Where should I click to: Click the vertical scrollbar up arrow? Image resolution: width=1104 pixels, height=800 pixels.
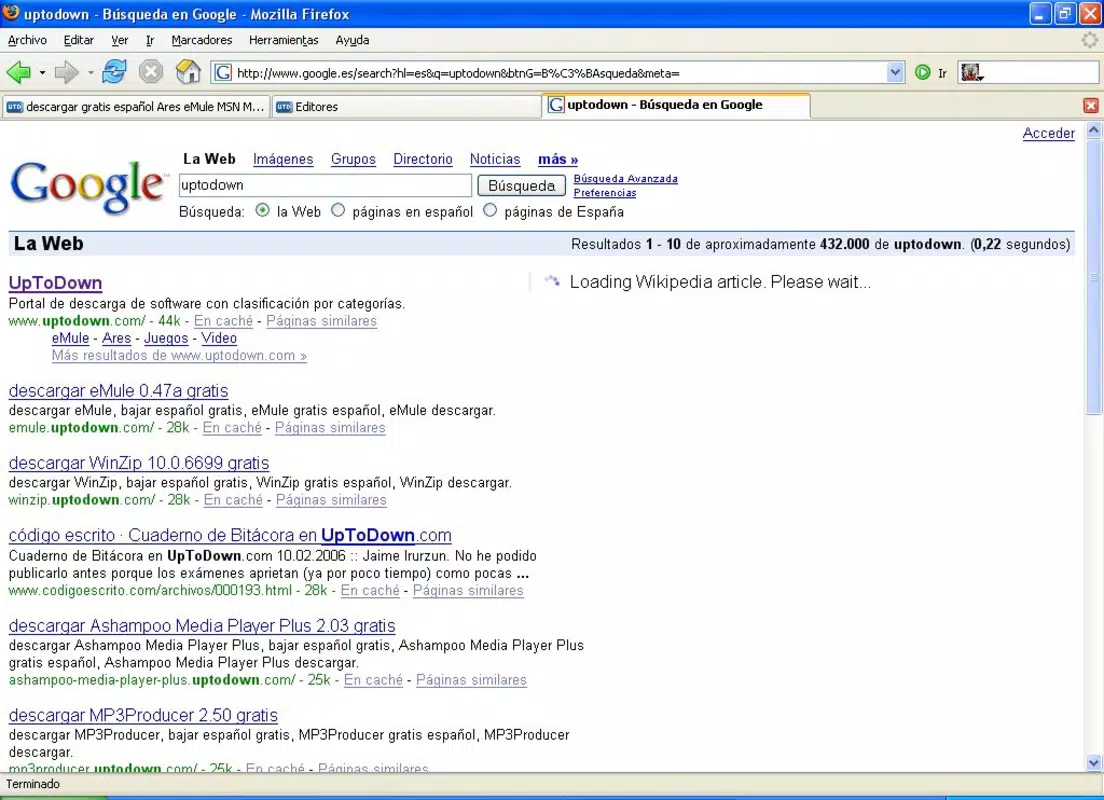pos(1093,130)
